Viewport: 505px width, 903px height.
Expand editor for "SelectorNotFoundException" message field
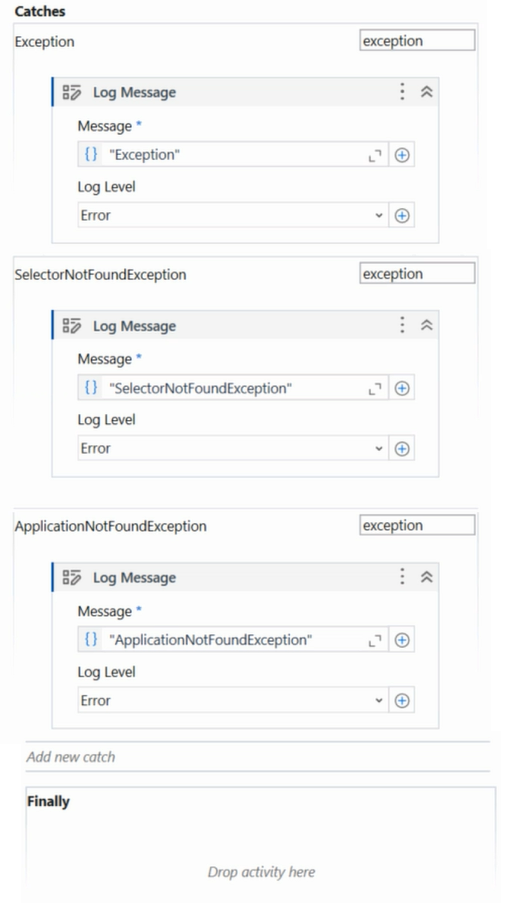coord(375,389)
